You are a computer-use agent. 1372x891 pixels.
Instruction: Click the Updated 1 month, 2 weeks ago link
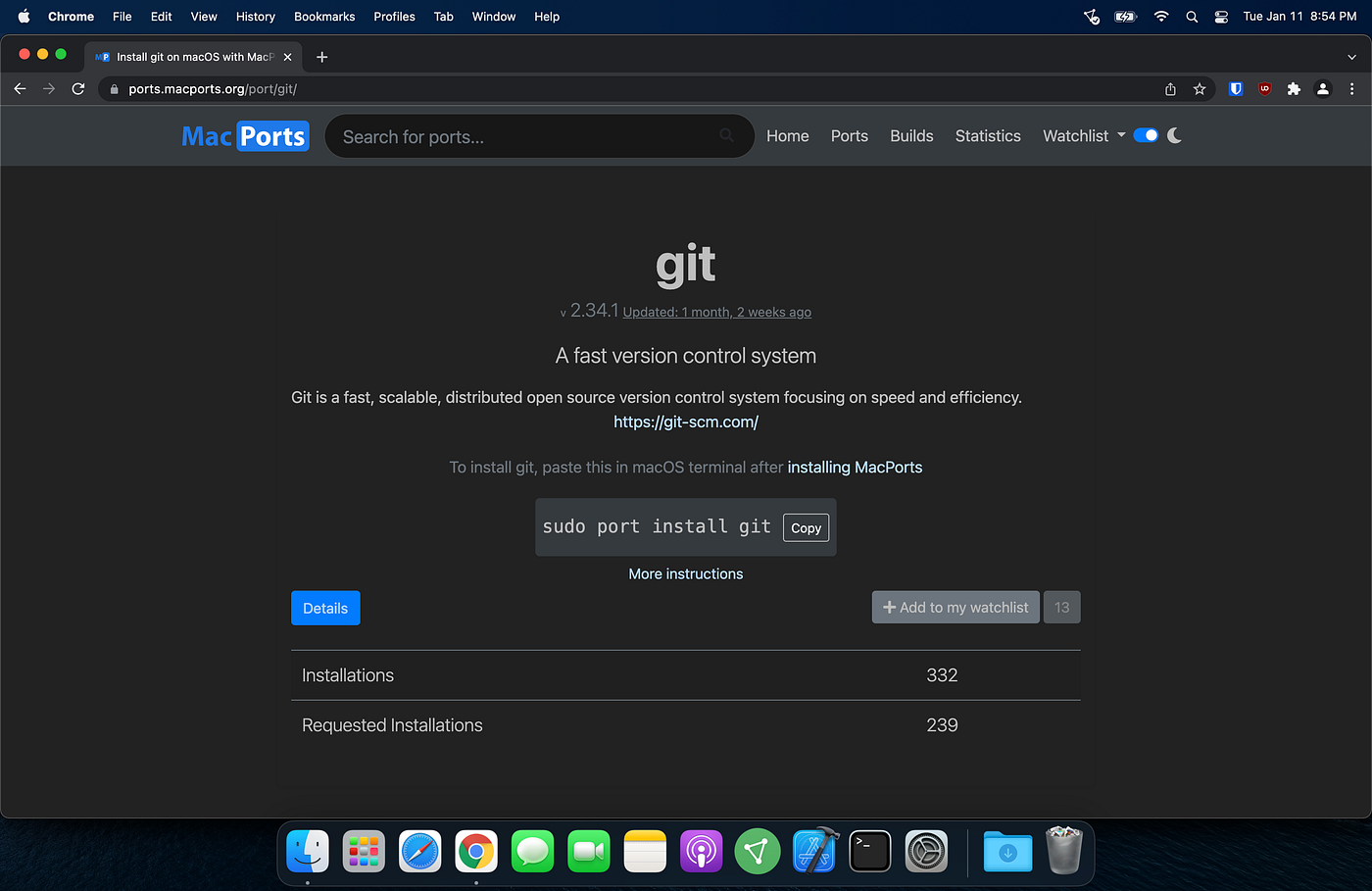pyautogui.click(x=717, y=312)
